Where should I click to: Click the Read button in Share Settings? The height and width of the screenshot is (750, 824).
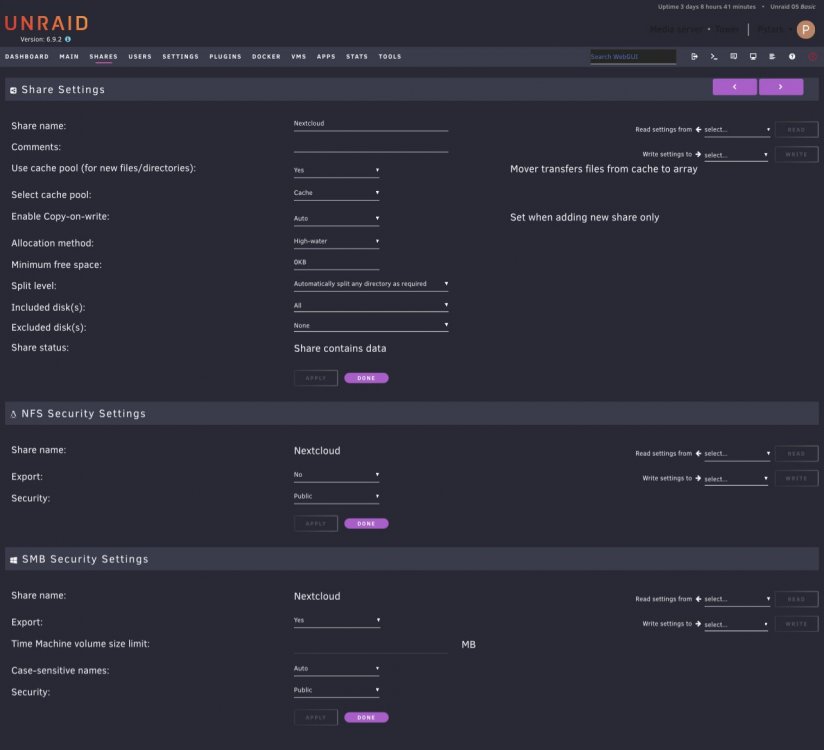796,130
